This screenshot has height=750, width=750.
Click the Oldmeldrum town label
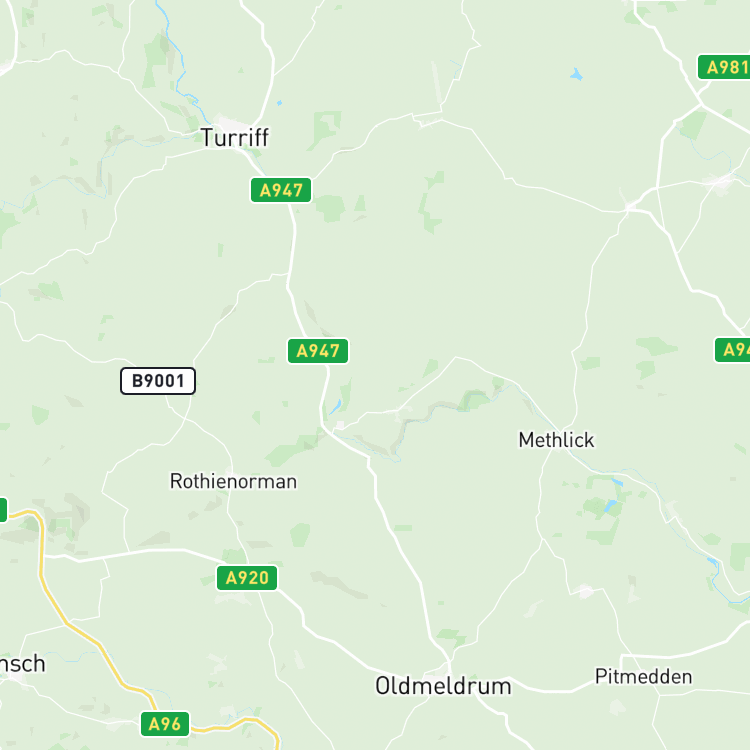coord(443,686)
